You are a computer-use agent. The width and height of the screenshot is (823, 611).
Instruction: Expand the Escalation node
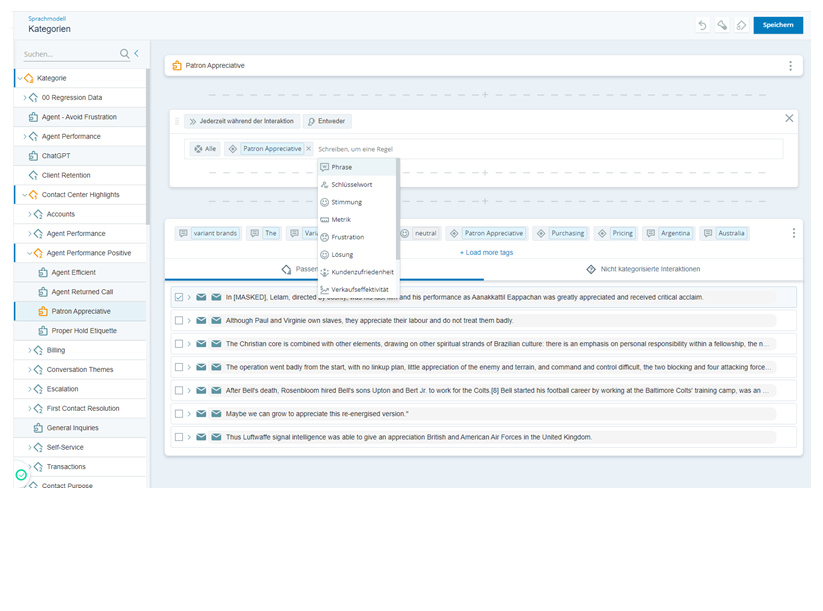(x=30, y=389)
